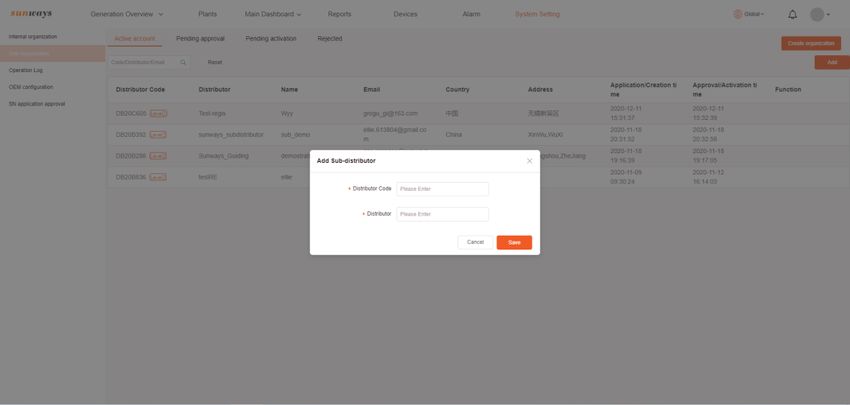The width and height of the screenshot is (850, 405).
Task: Click the level badge beside DB20B392
Action: pyautogui.click(x=158, y=134)
